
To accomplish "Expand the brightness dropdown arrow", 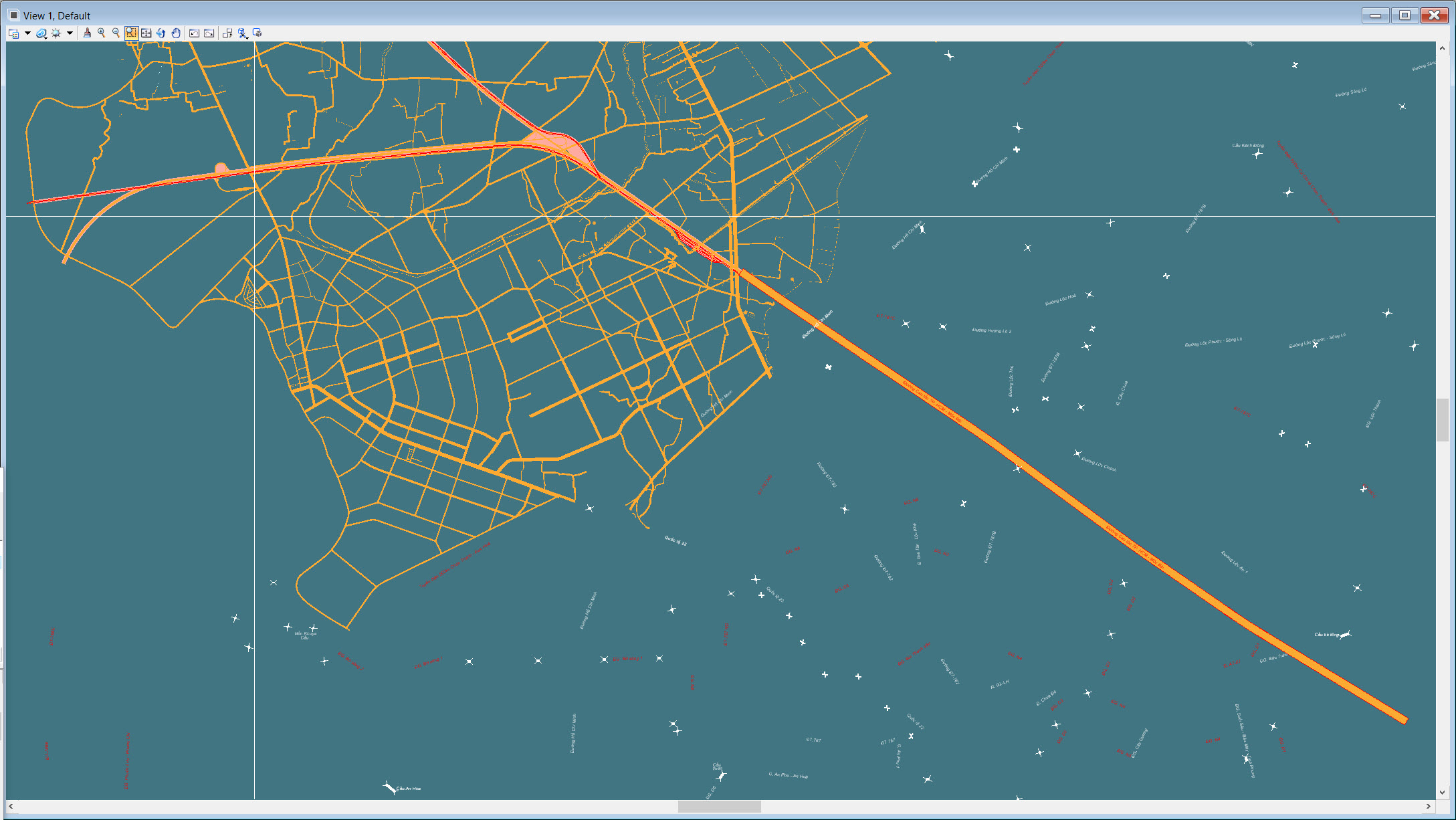I will (x=70, y=33).
